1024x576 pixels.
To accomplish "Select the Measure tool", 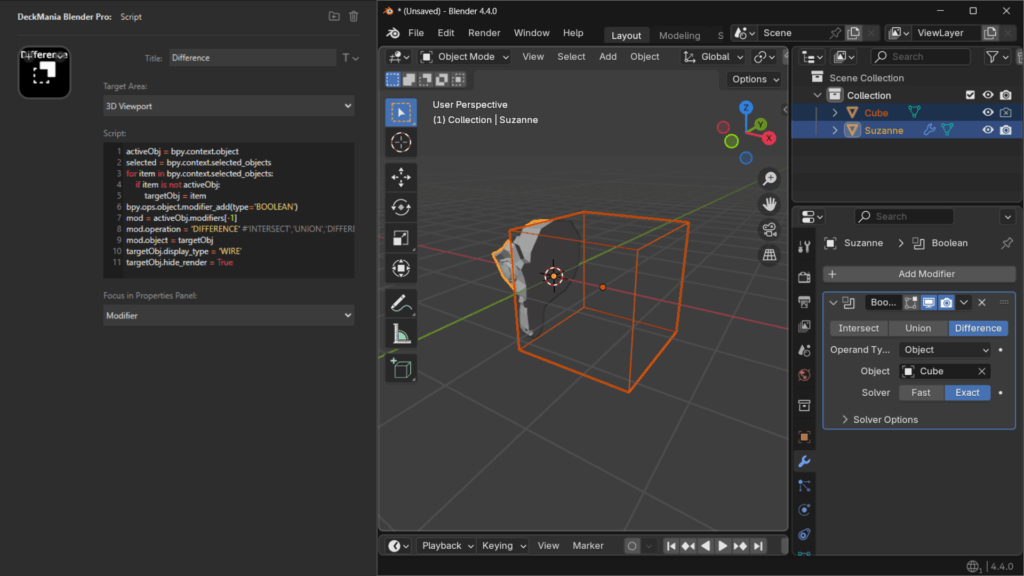I will click(x=401, y=333).
